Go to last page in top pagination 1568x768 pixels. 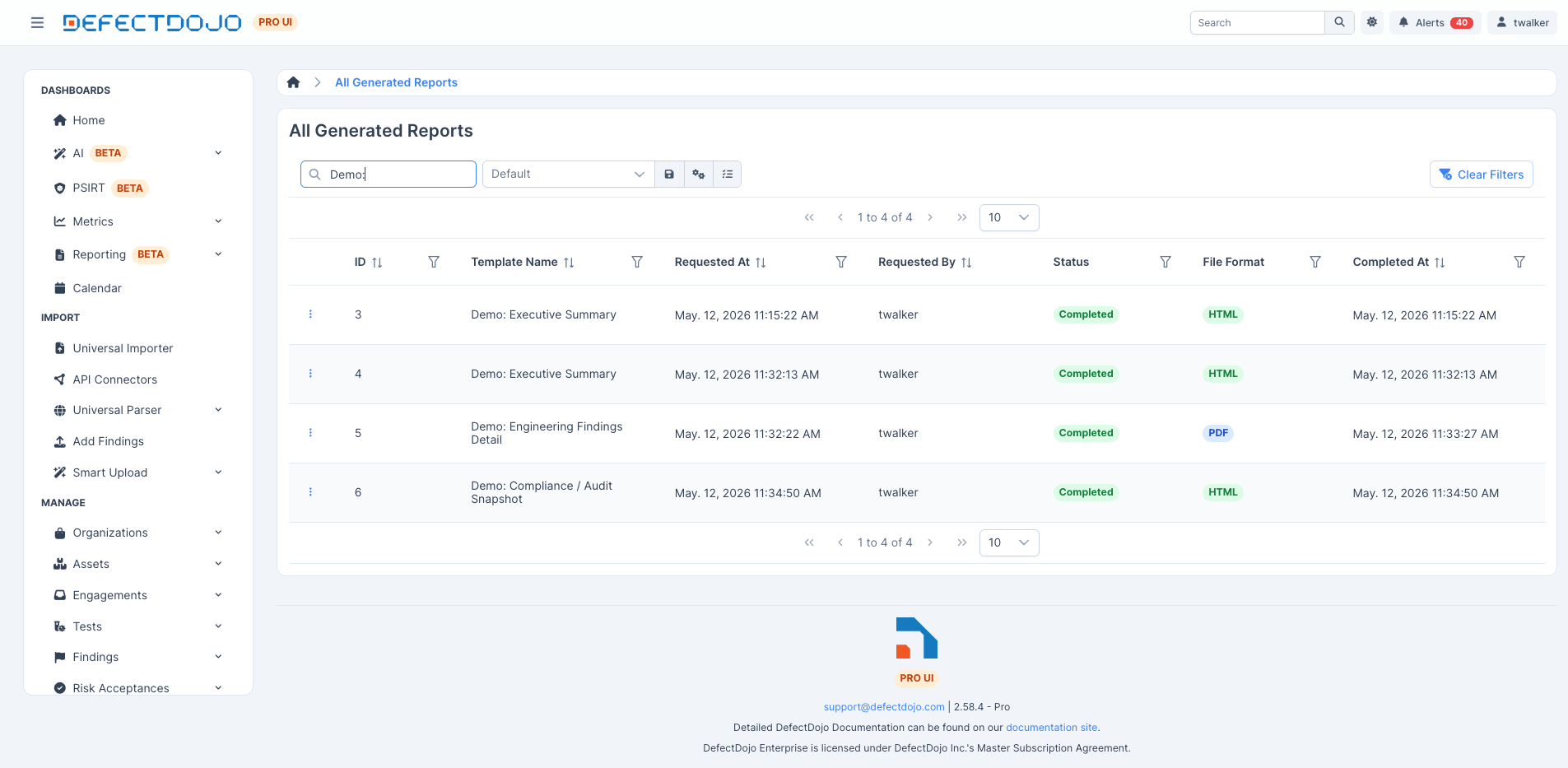962,217
